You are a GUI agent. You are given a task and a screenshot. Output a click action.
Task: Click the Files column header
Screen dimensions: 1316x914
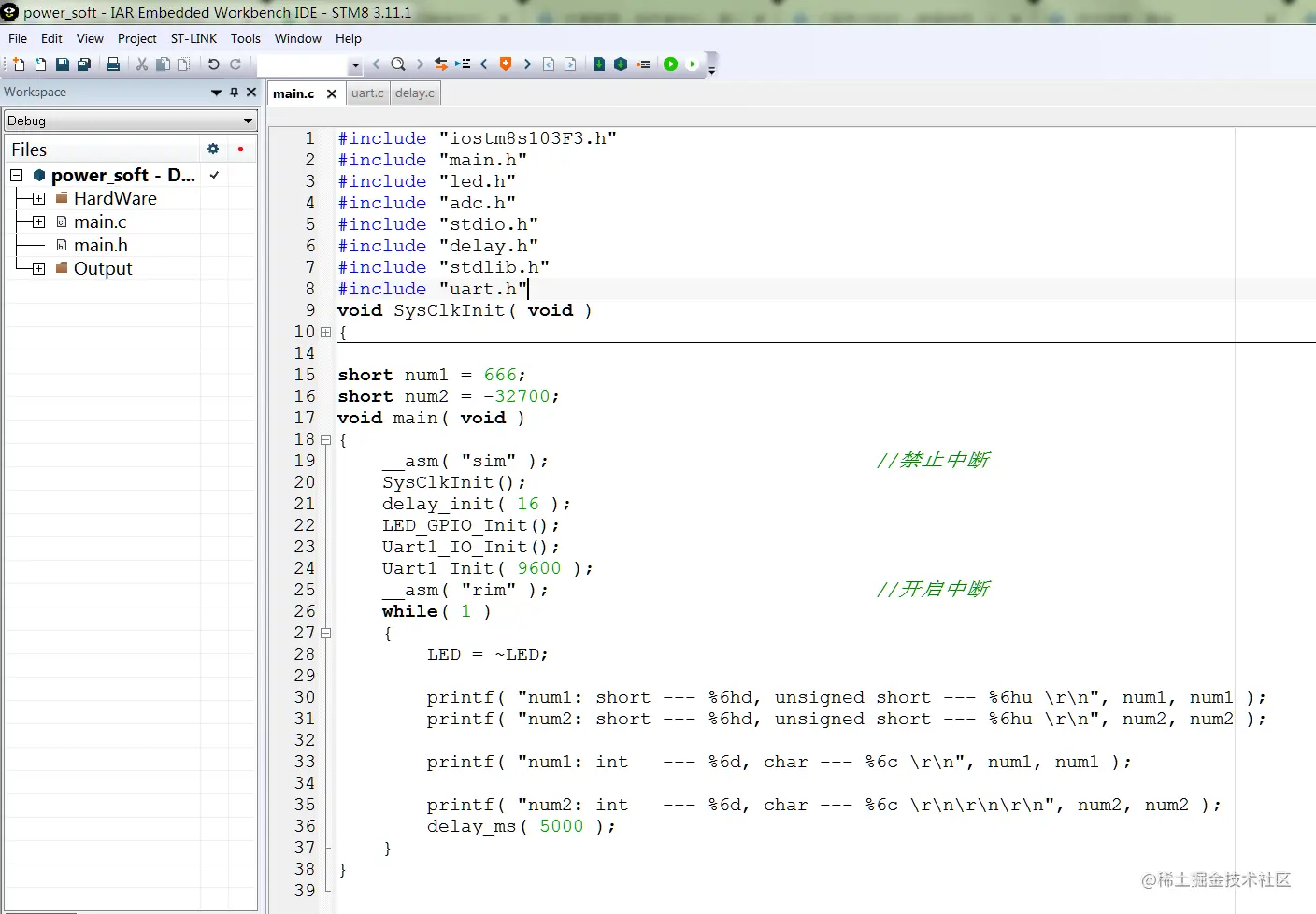coord(103,150)
